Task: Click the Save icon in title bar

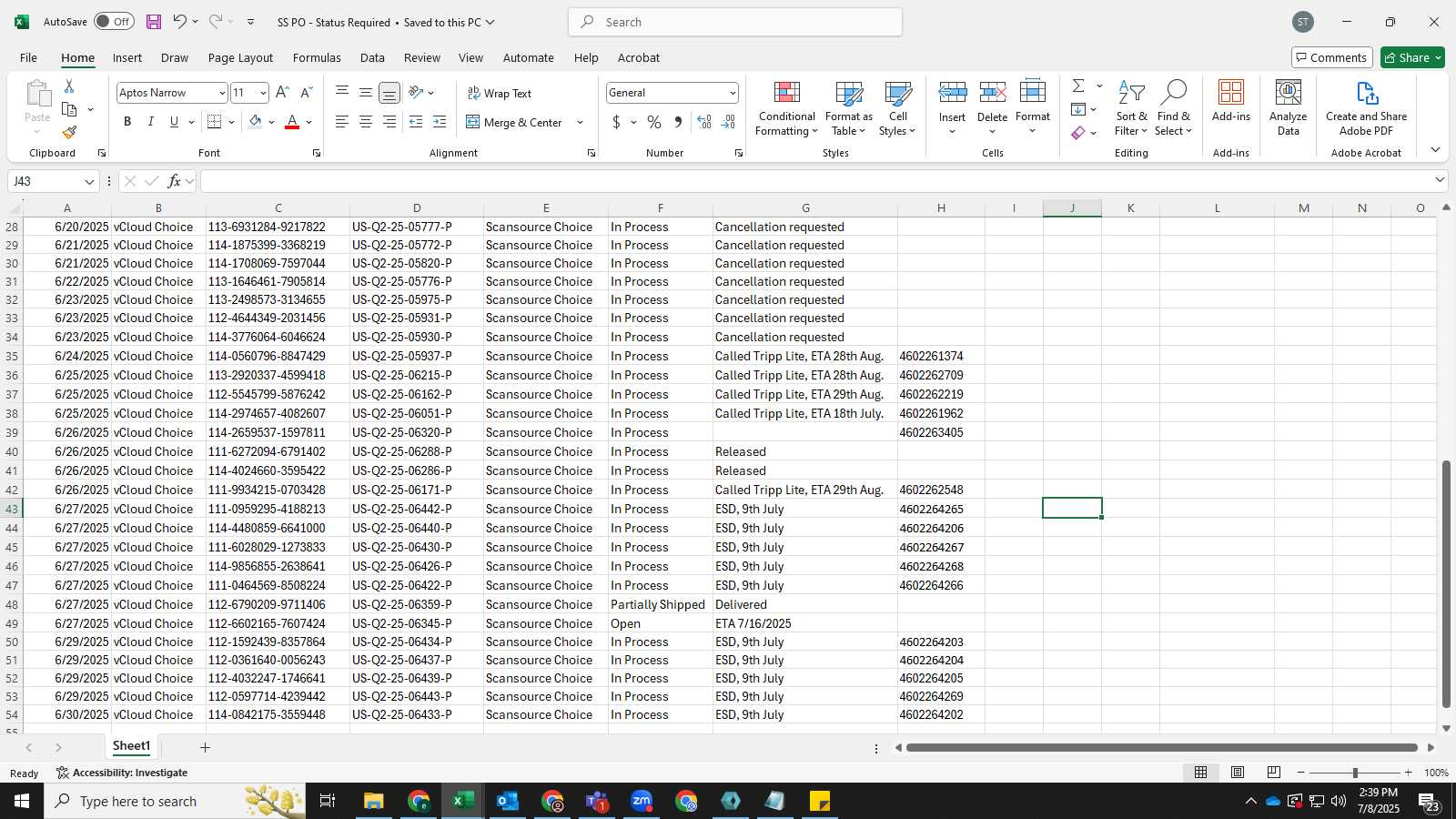Action: coord(154,22)
